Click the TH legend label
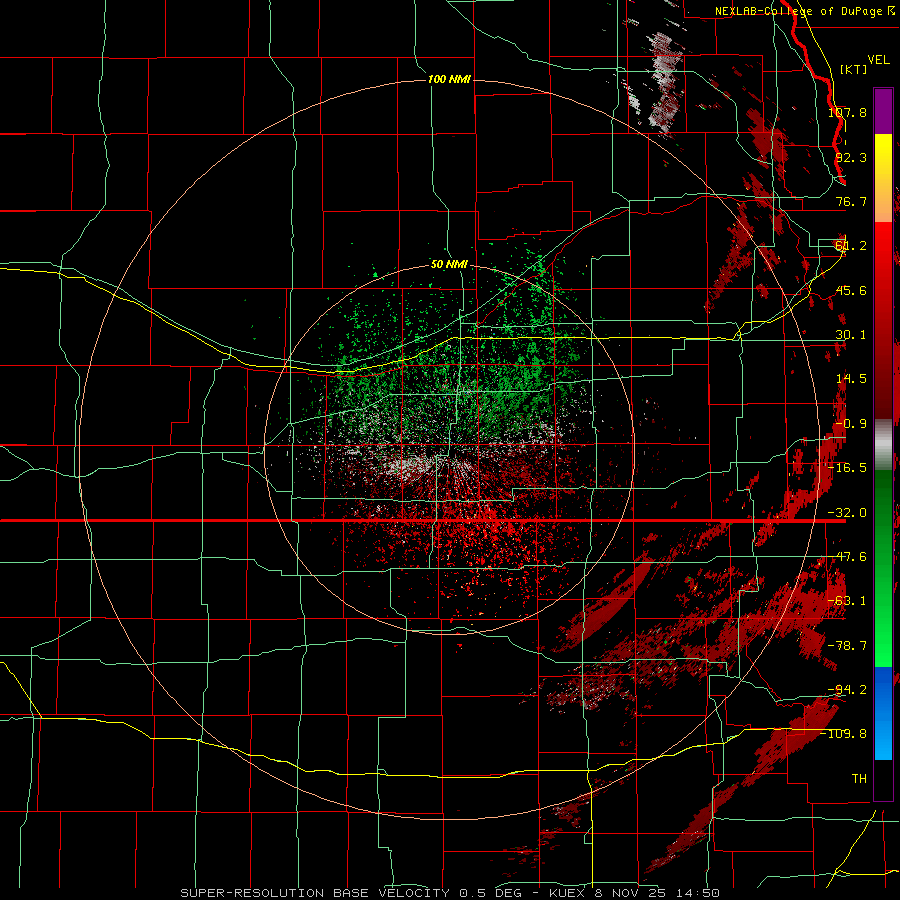Screen dimensions: 900x900 tap(859, 779)
